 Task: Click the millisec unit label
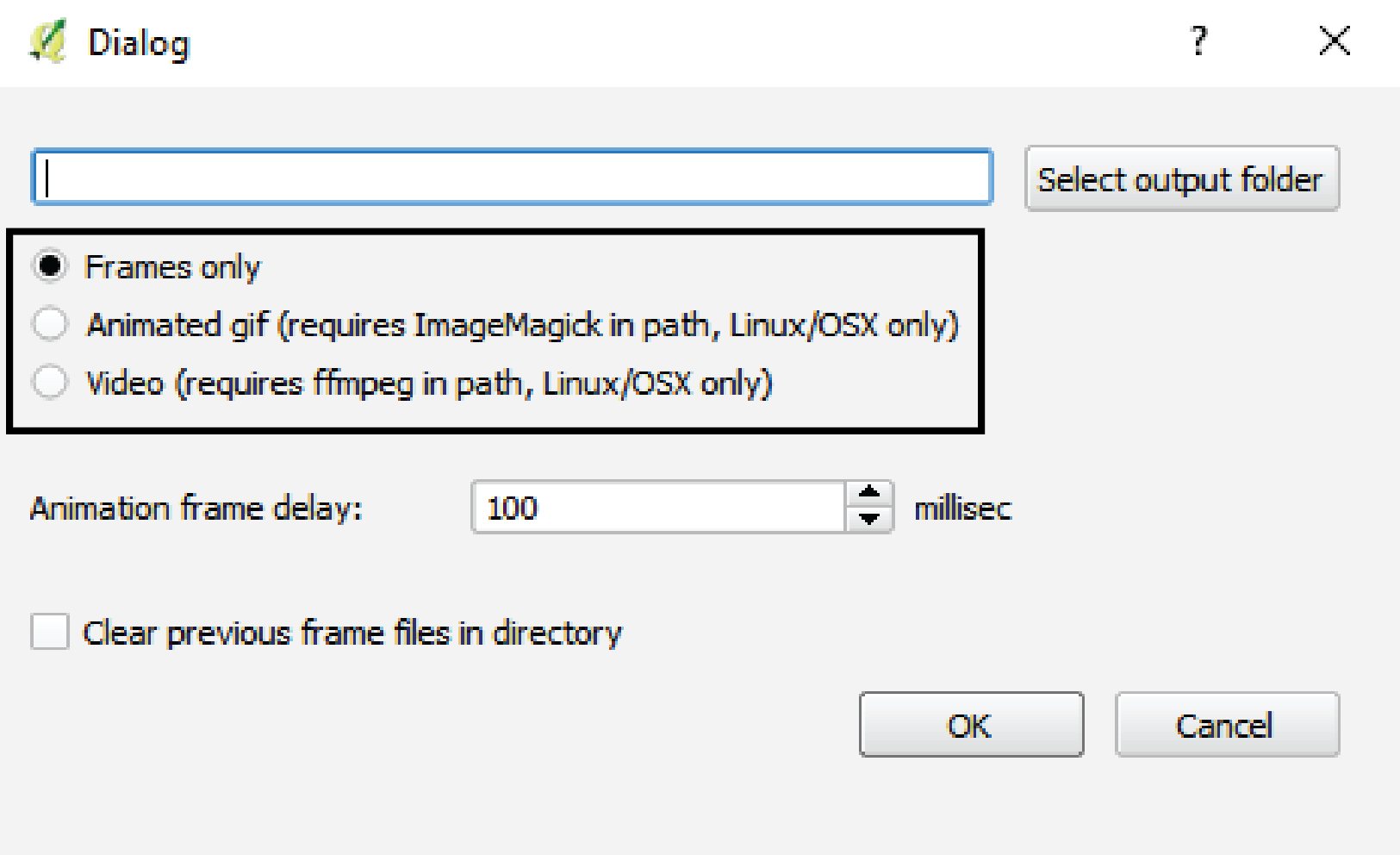(x=962, y=508)
